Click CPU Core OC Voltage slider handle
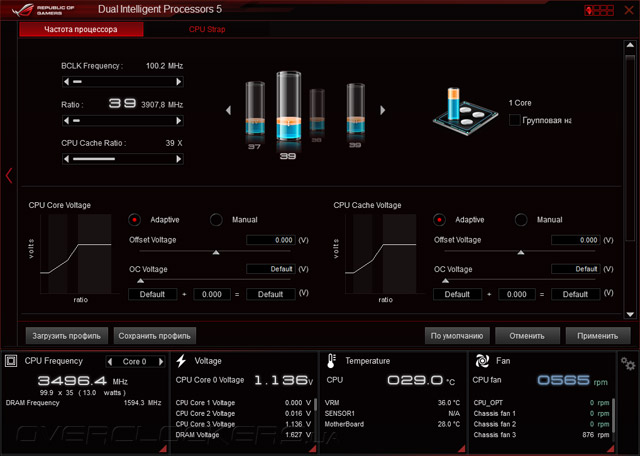 (x=140, y=280)
